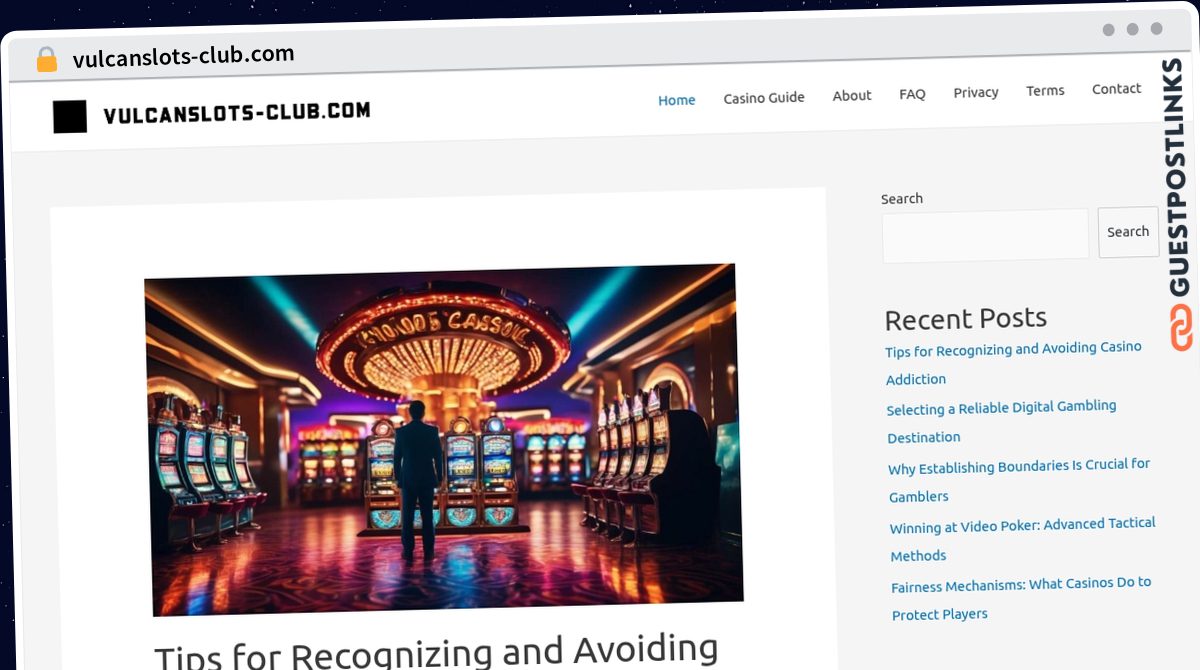The image size is (1200, 670).
Task: Open 'Fairness Mechanisms' recent post link
Action: [1021, 598]
